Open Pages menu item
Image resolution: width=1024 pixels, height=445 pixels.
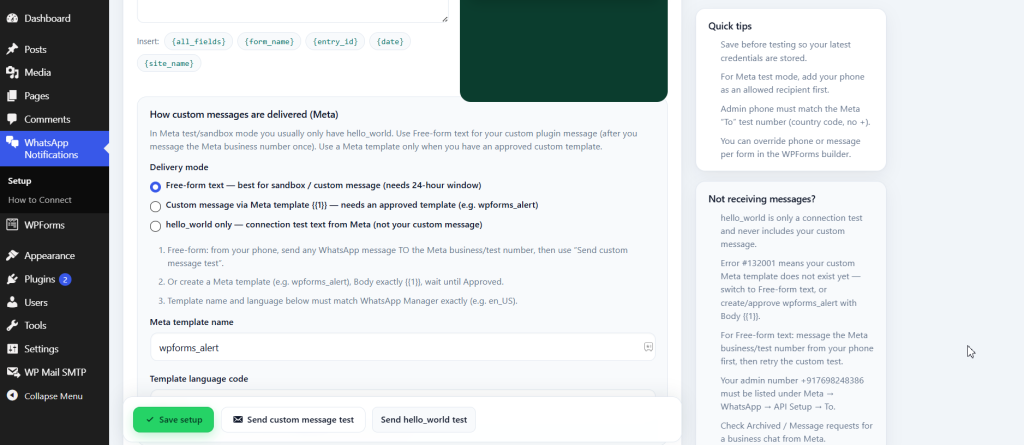[x=54, y=96]
